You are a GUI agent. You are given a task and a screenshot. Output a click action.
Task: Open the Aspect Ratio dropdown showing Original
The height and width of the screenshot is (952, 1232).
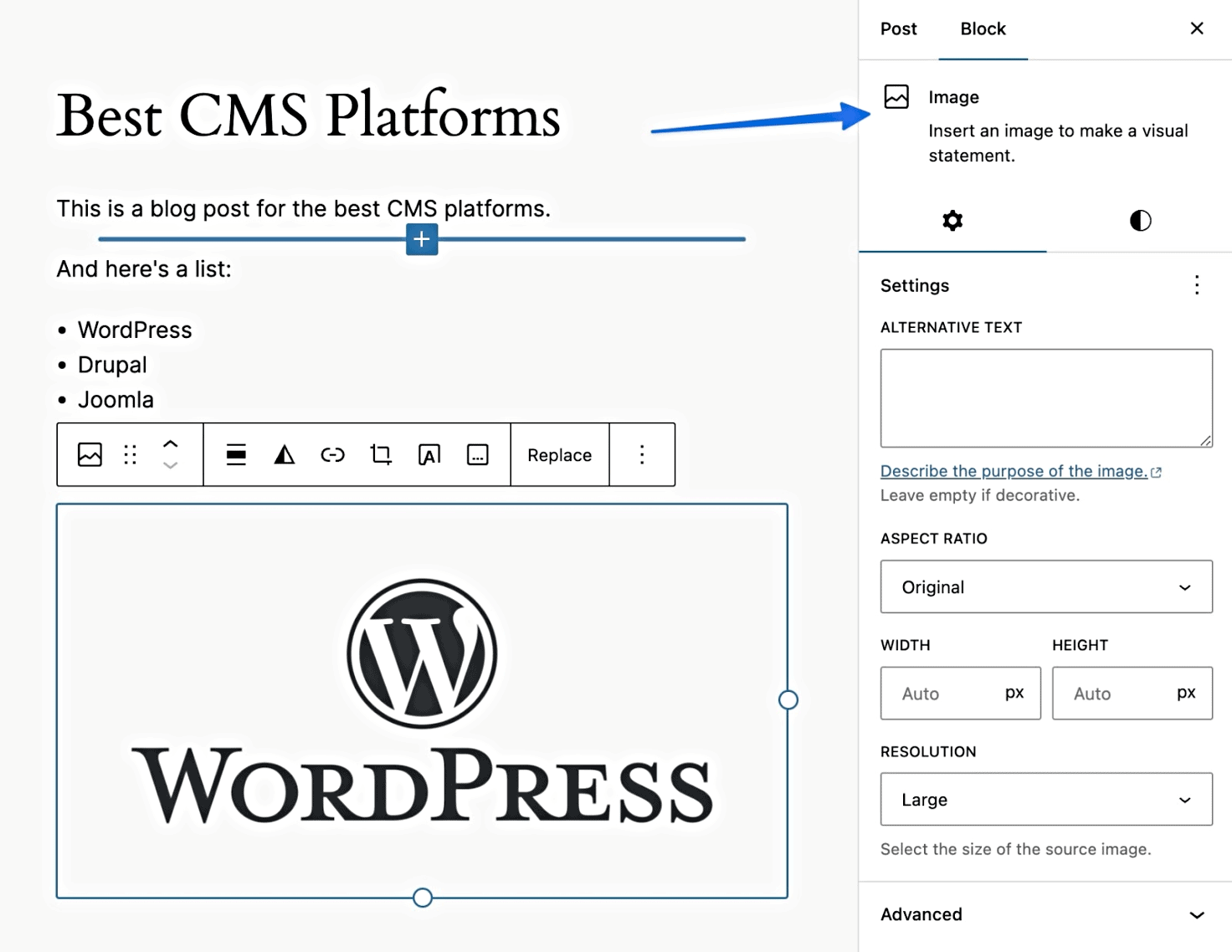pyautogui.click(x=1045, y=586)
